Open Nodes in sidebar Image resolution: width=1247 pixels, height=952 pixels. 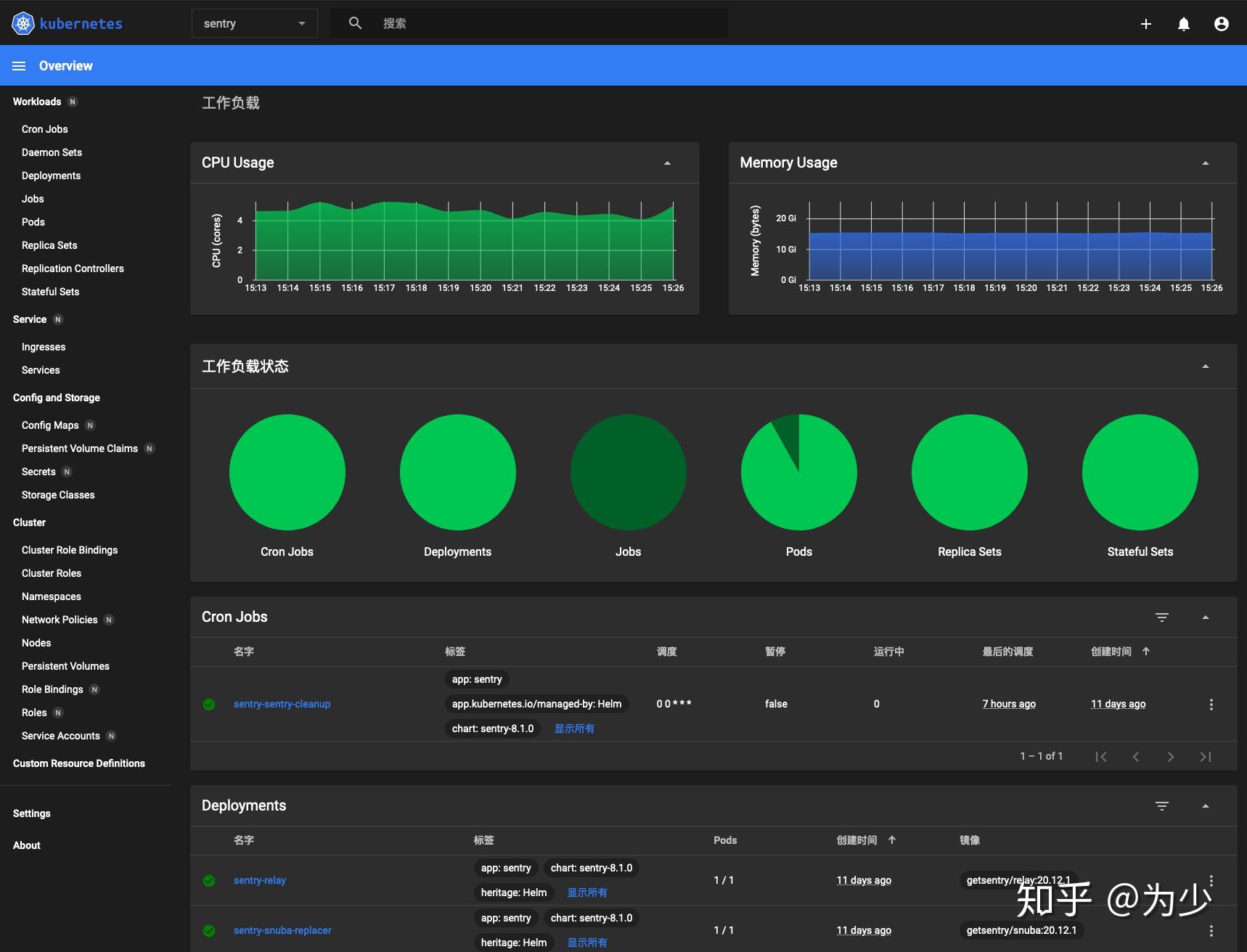click(36, 643)
